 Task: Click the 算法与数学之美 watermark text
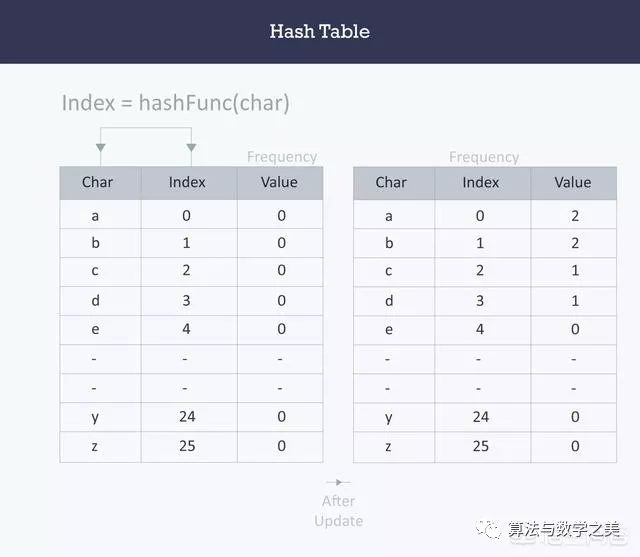click(x=563, y=530)
